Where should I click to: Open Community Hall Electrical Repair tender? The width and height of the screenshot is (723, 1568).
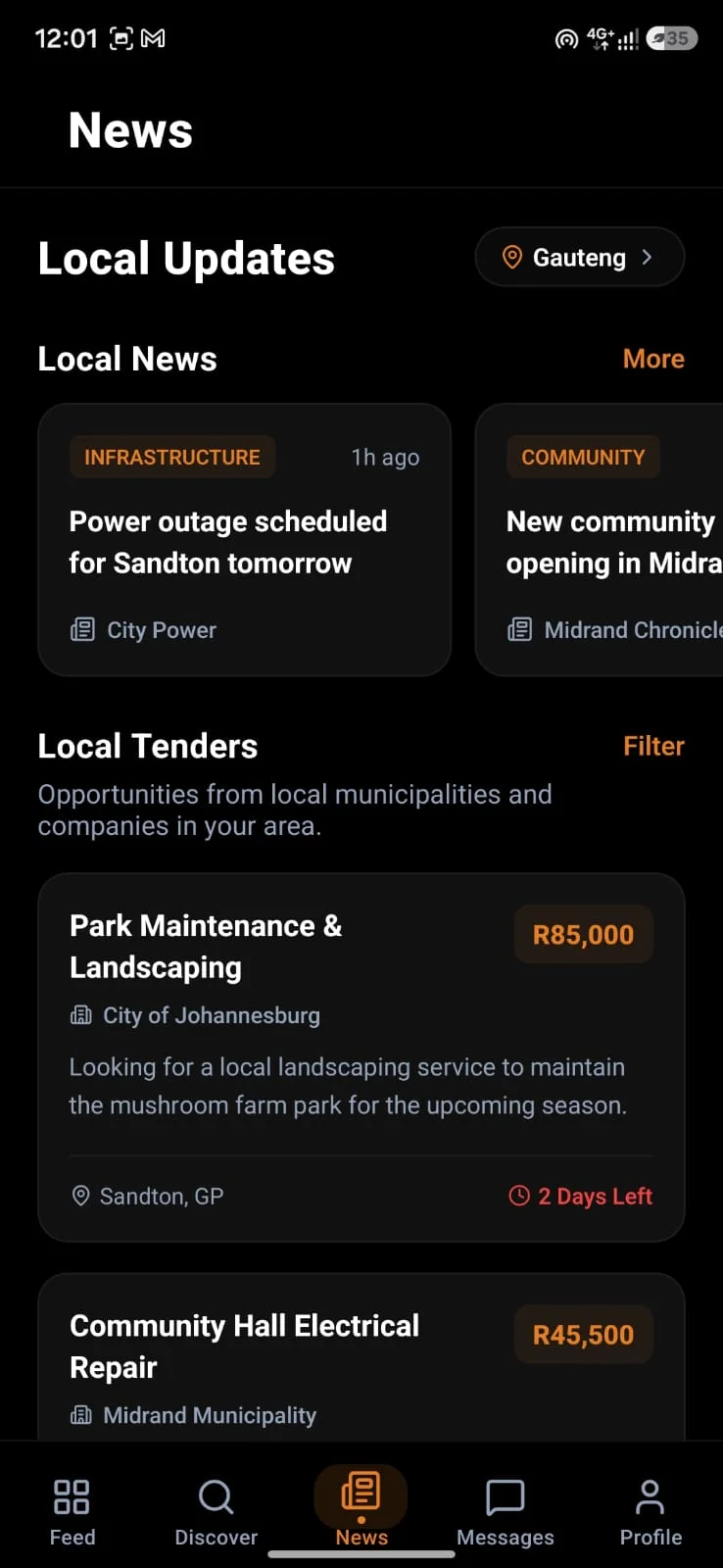pyautogui.click(x=361, y=1356)
